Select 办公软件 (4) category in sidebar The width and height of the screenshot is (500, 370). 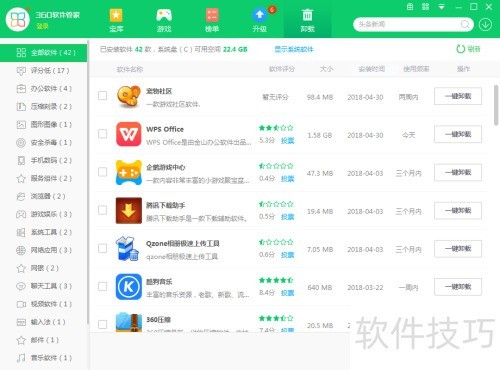click(44, 89)
